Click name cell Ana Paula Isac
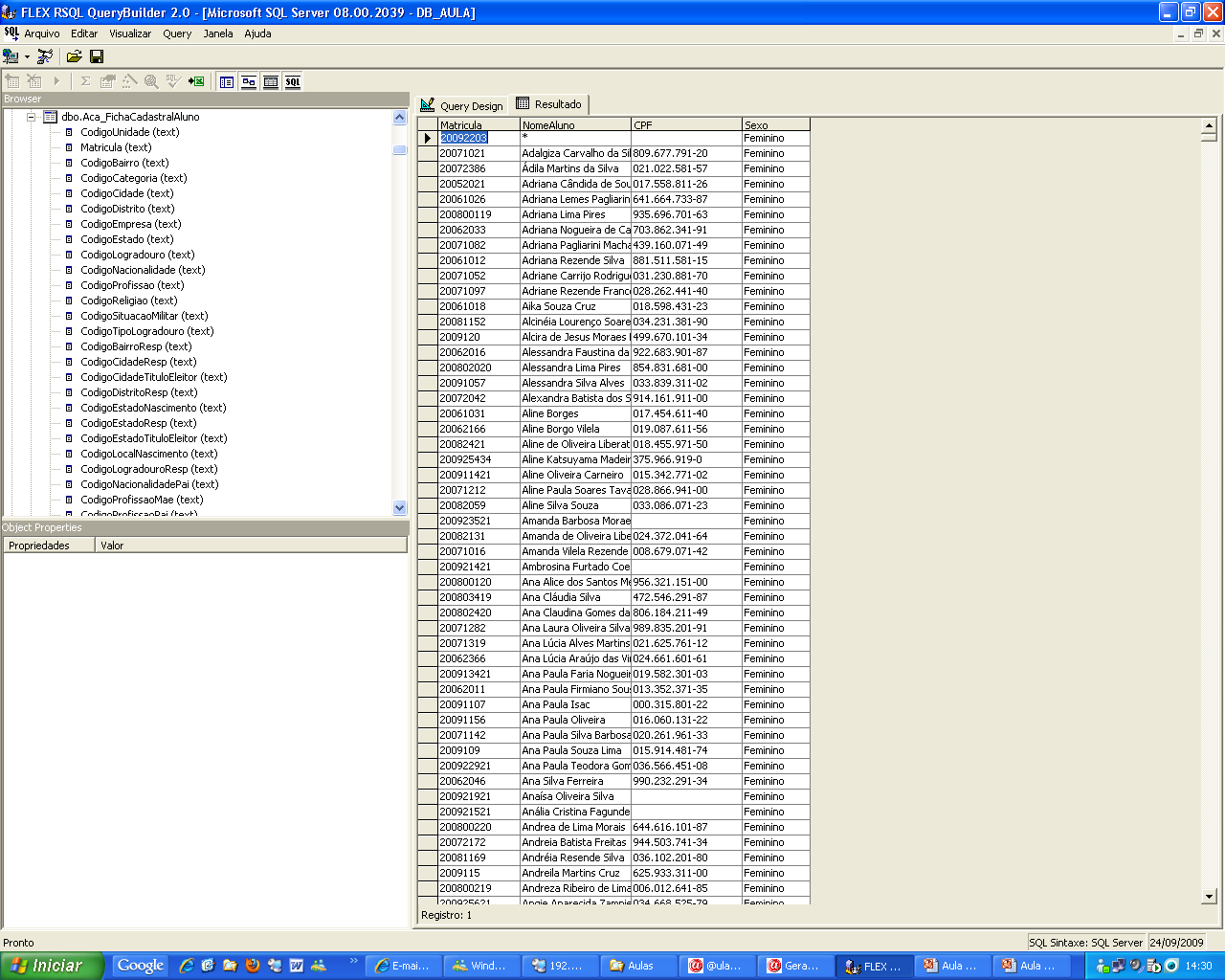The width and height of the screenshot is (1225, 980). pyautogui.click(x=575, y=704)
